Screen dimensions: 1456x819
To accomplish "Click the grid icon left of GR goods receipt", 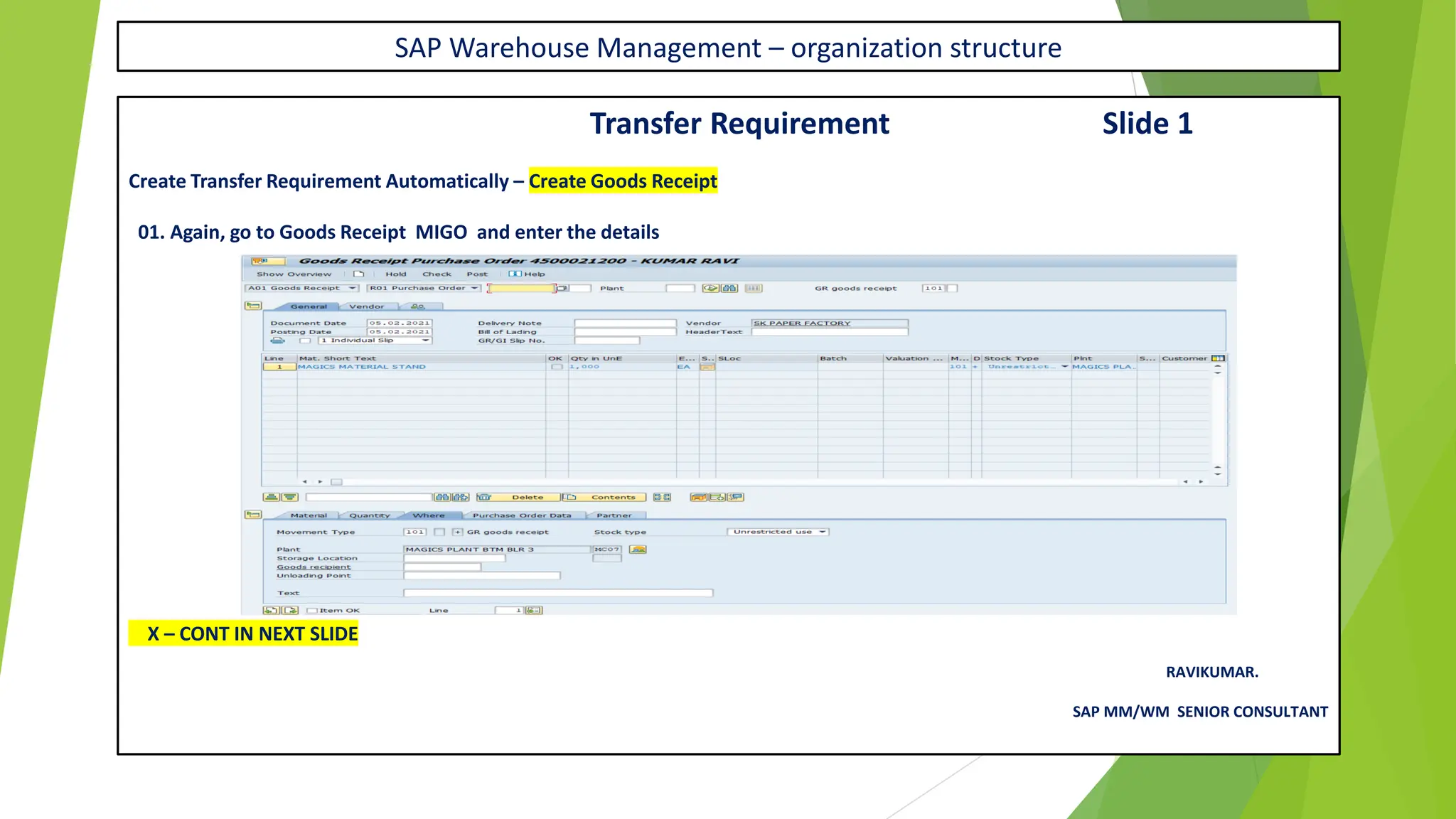I will click(754, 288).
